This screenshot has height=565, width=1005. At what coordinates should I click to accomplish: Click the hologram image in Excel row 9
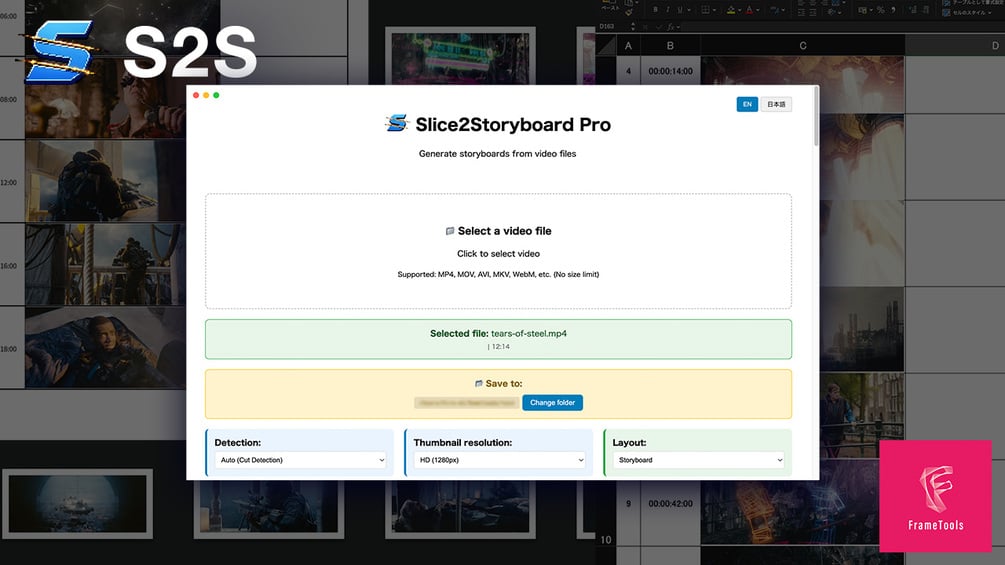click(x=790, y=512)
